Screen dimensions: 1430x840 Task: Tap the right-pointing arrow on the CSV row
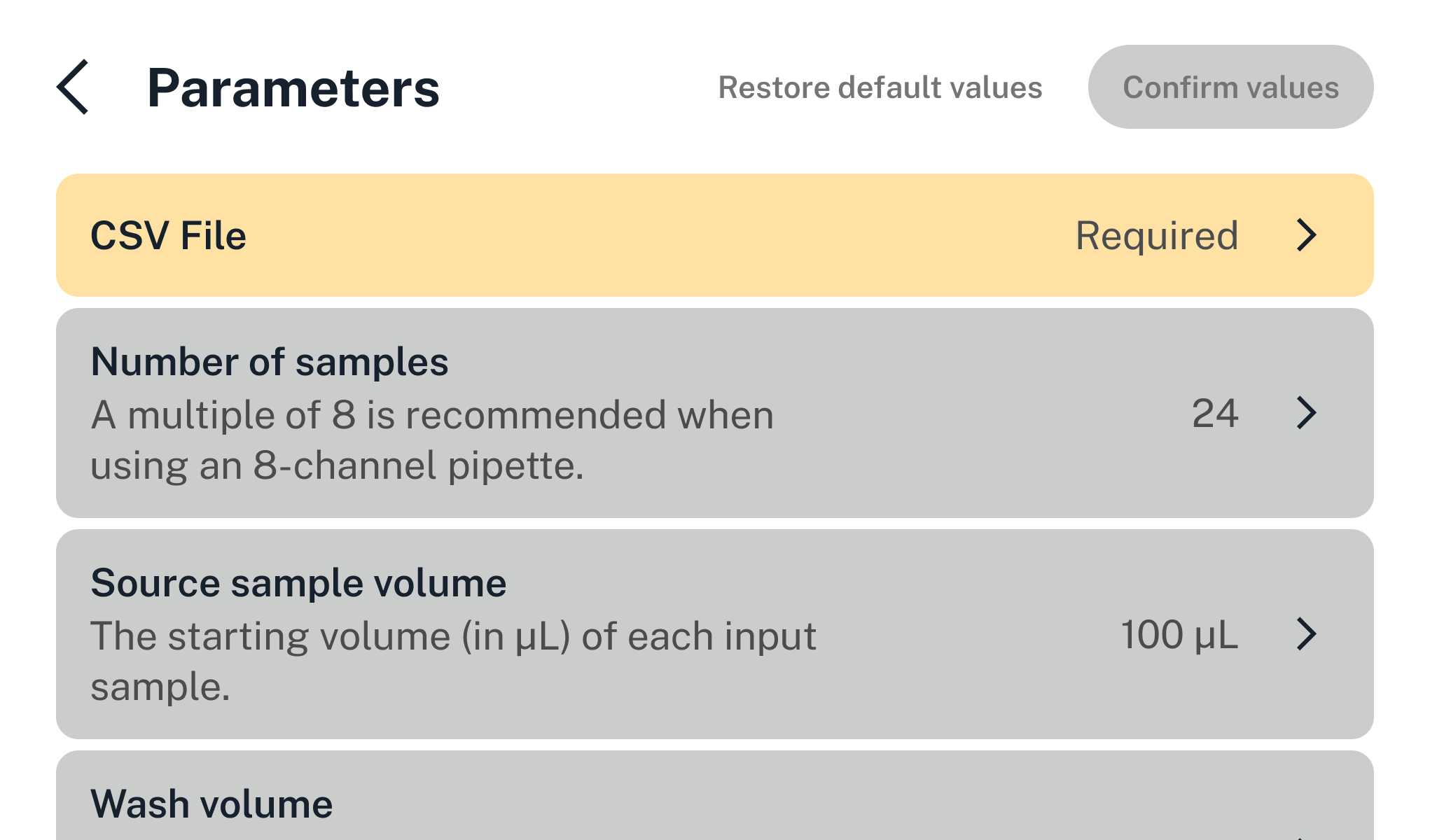pyautogui.click(x=1308, y=236)
